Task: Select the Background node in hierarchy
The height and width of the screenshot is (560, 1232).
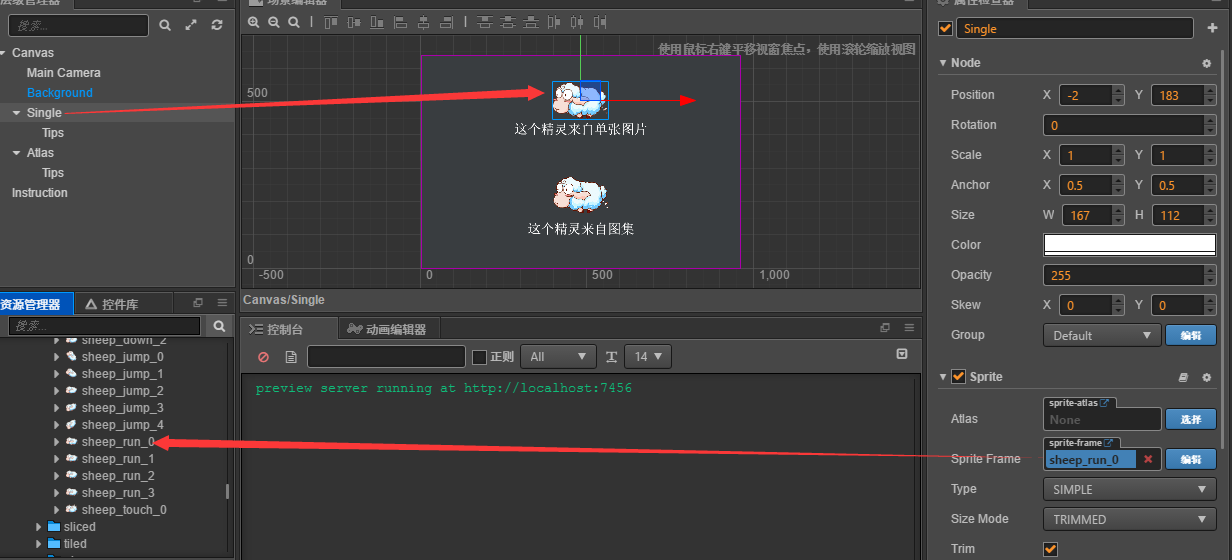Action: pos(59,93)
